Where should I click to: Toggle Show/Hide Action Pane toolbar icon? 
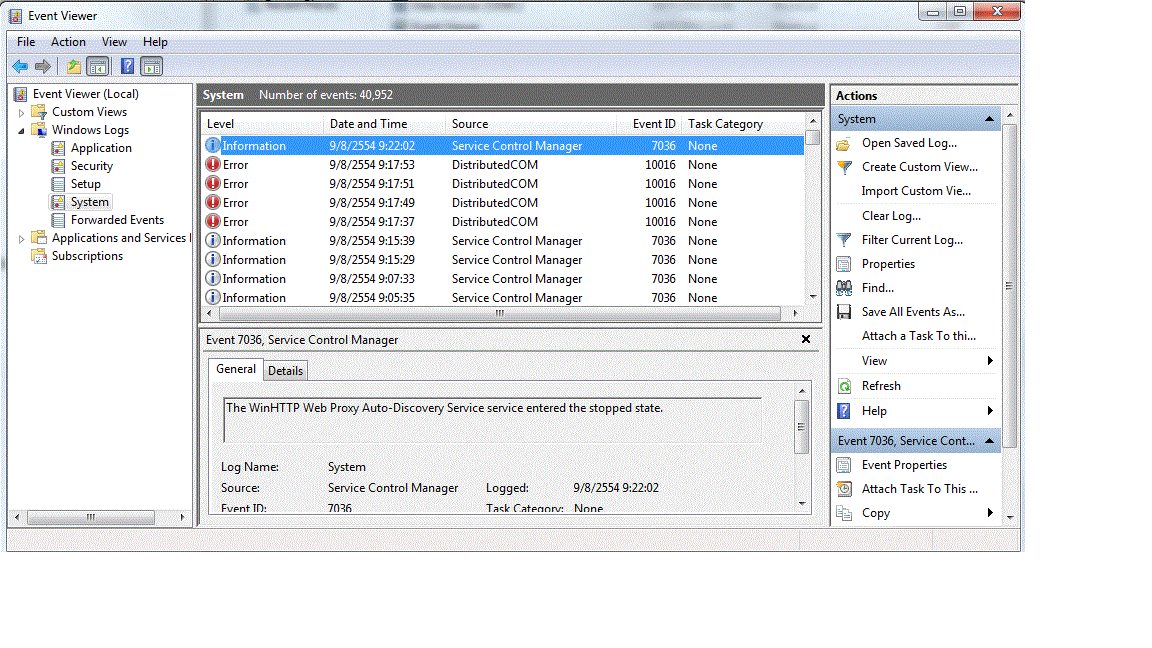[151, 67]
